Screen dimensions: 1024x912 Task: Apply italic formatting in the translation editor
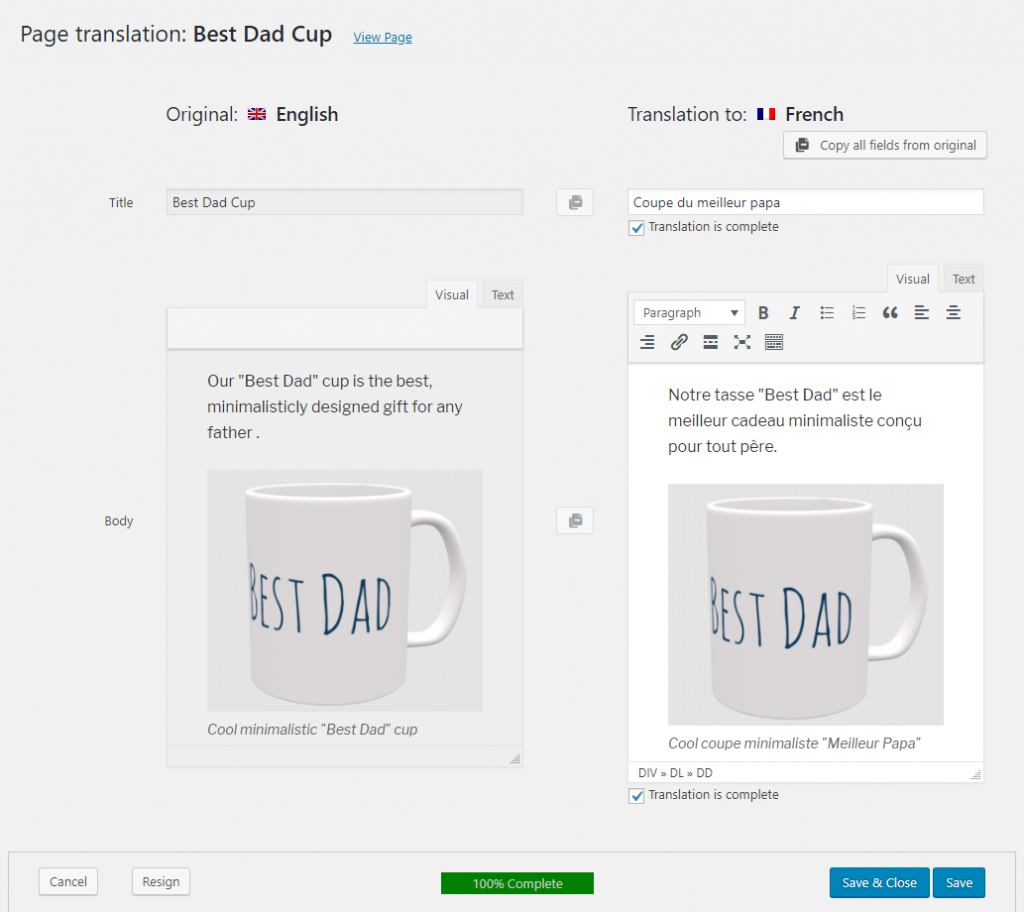point(794,312)
